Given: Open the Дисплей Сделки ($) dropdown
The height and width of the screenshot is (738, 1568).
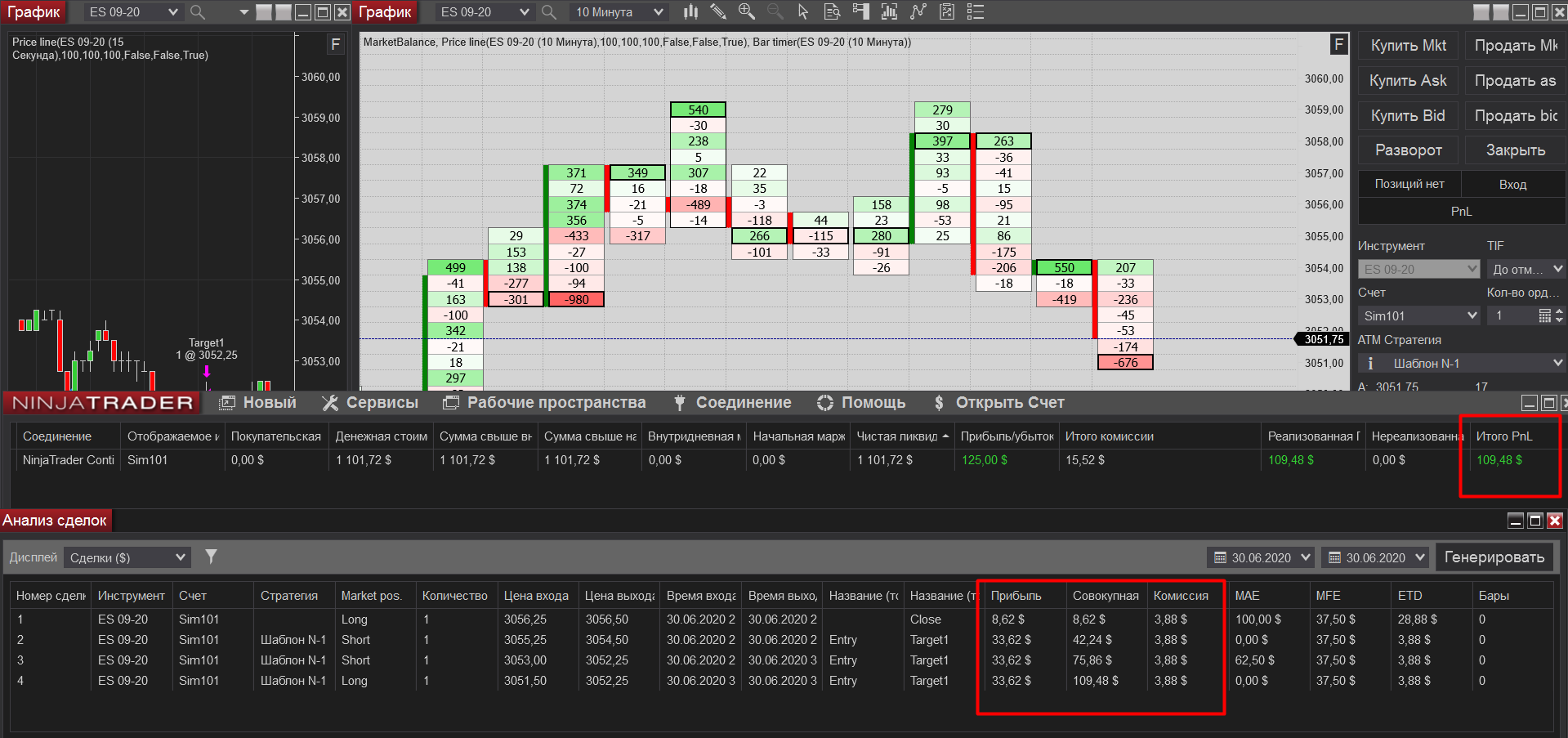Looking at the screenshot, I should 127,557.
